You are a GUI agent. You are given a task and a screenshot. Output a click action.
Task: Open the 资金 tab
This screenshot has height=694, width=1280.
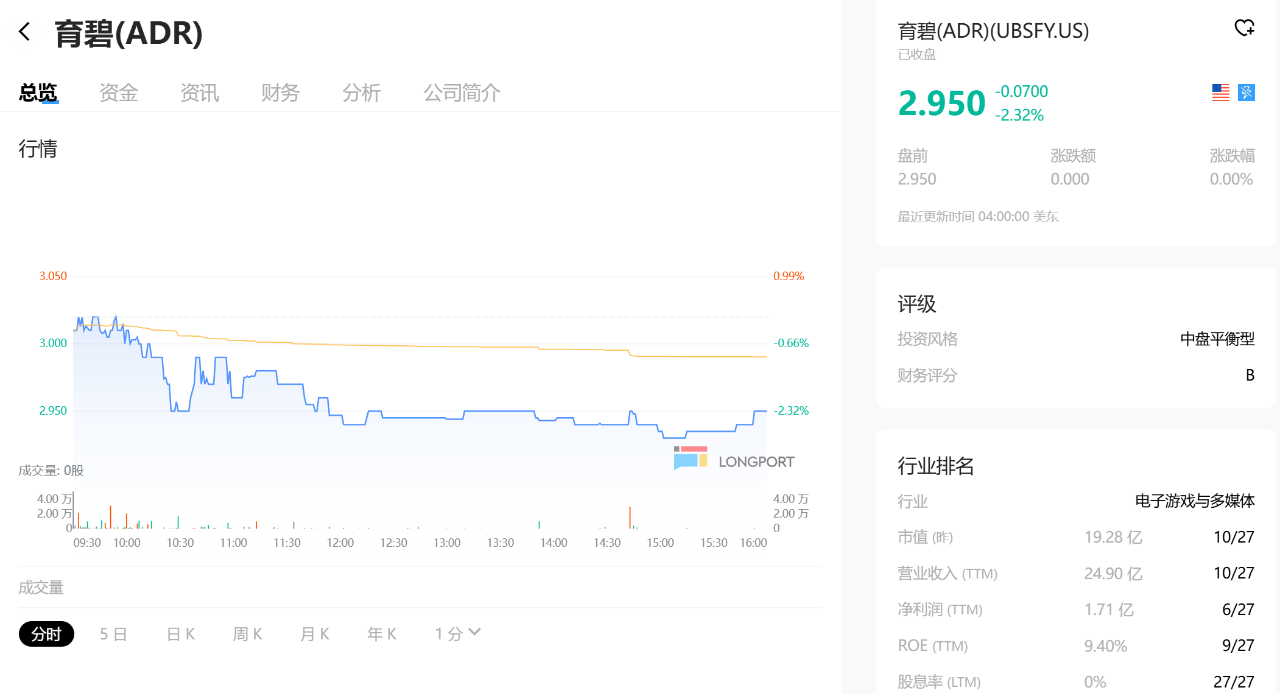pos(119,93)
